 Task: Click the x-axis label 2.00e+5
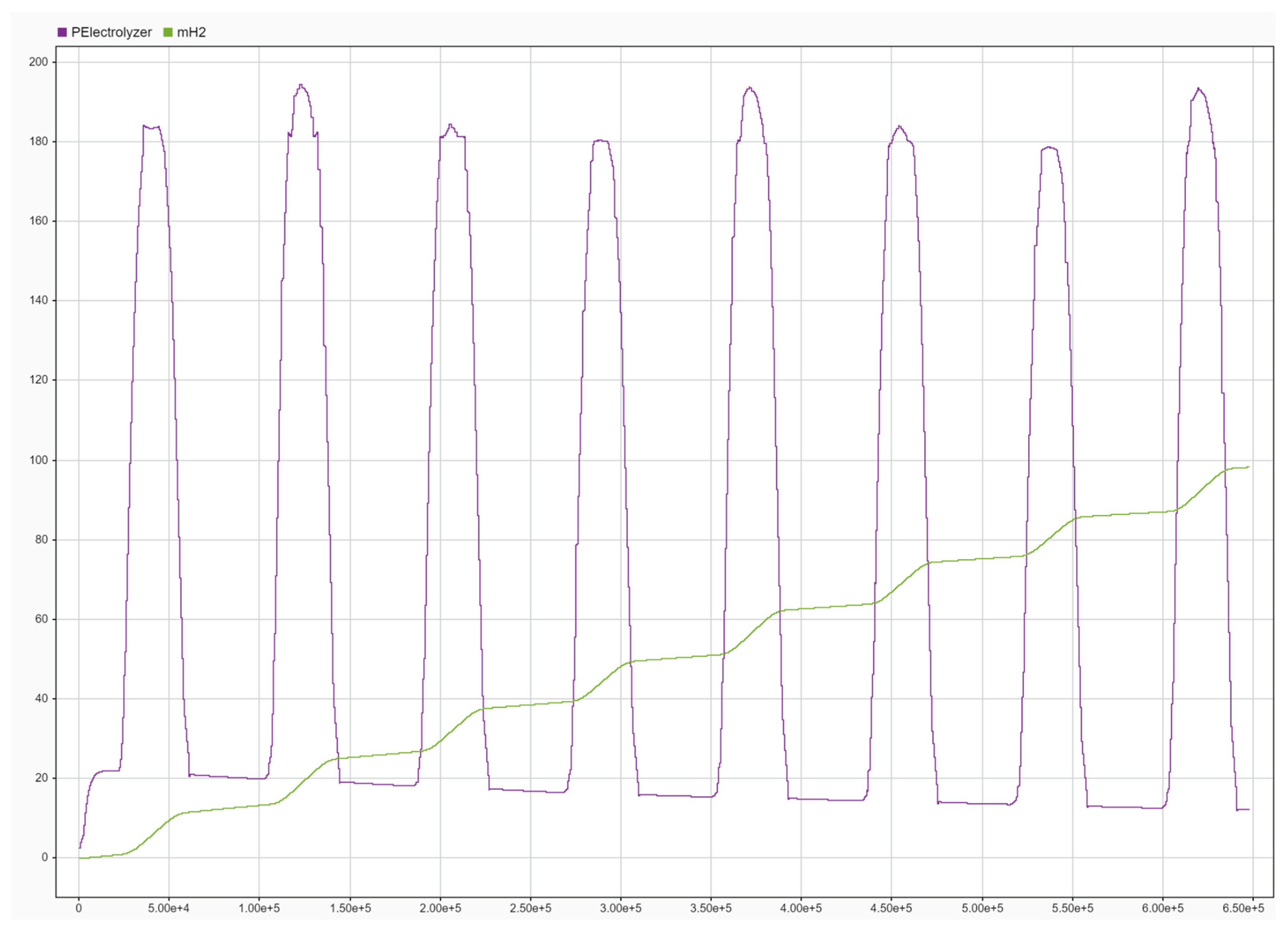(440, 908)
